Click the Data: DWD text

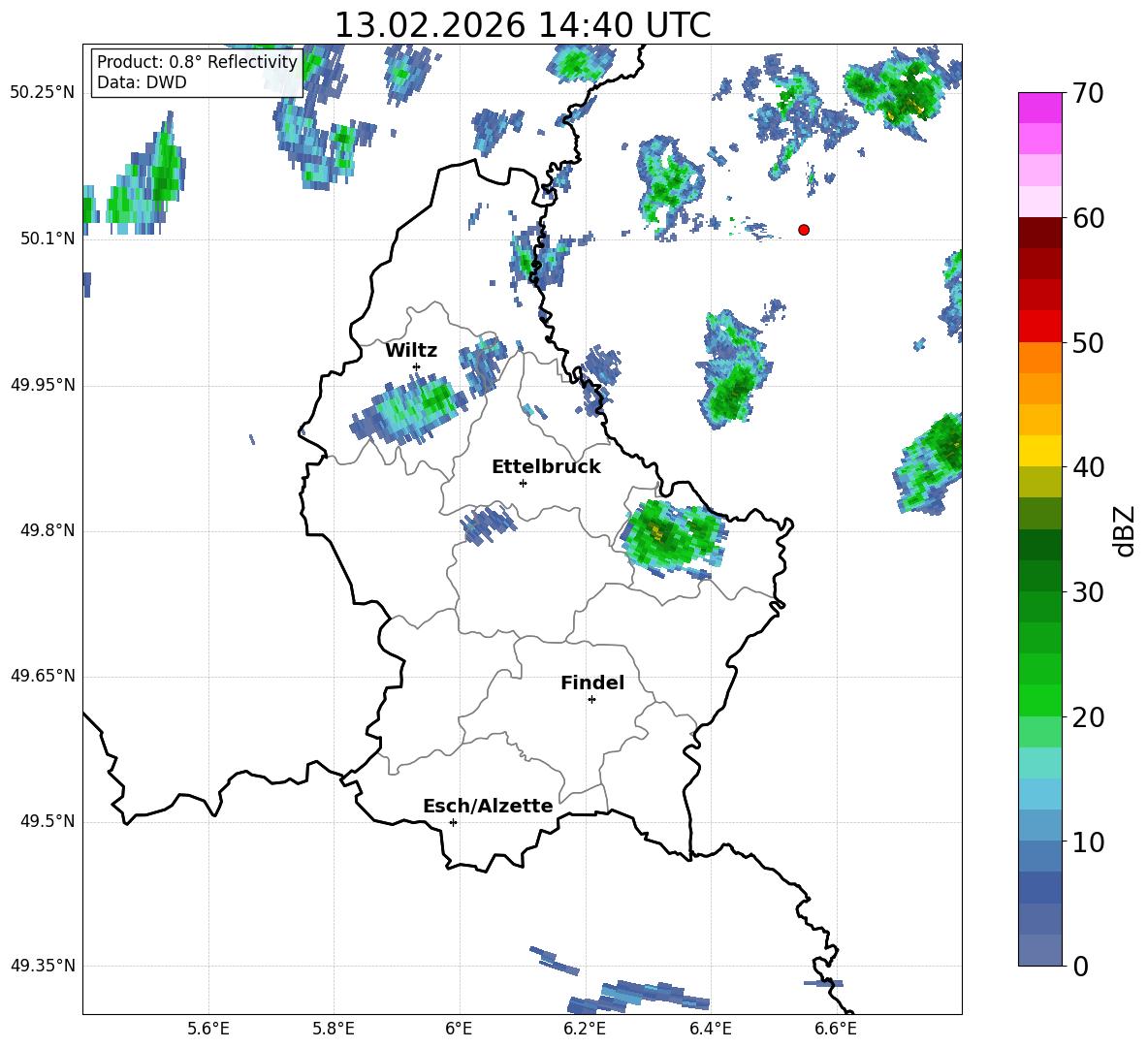tap(142, 82)
